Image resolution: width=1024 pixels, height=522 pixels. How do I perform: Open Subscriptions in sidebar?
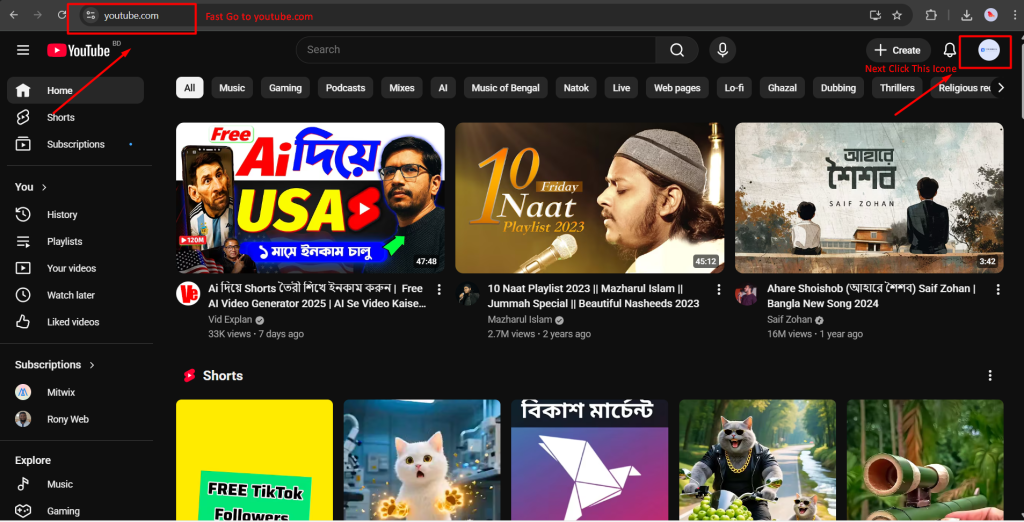coord(75,144)
